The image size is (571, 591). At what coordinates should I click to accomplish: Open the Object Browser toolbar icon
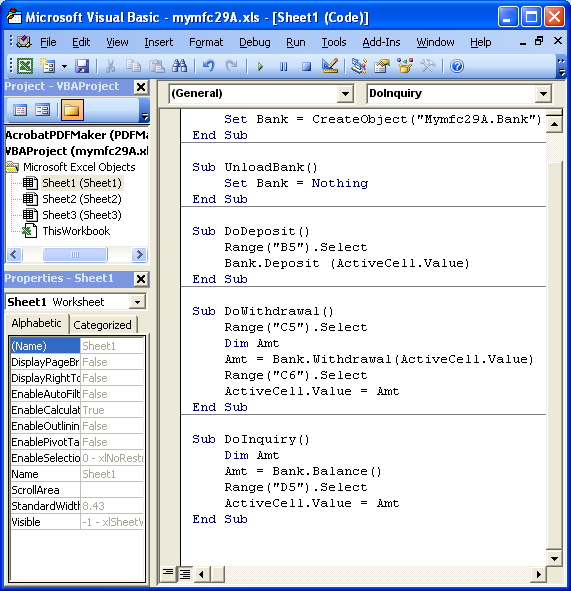click(x=405, y=66)
